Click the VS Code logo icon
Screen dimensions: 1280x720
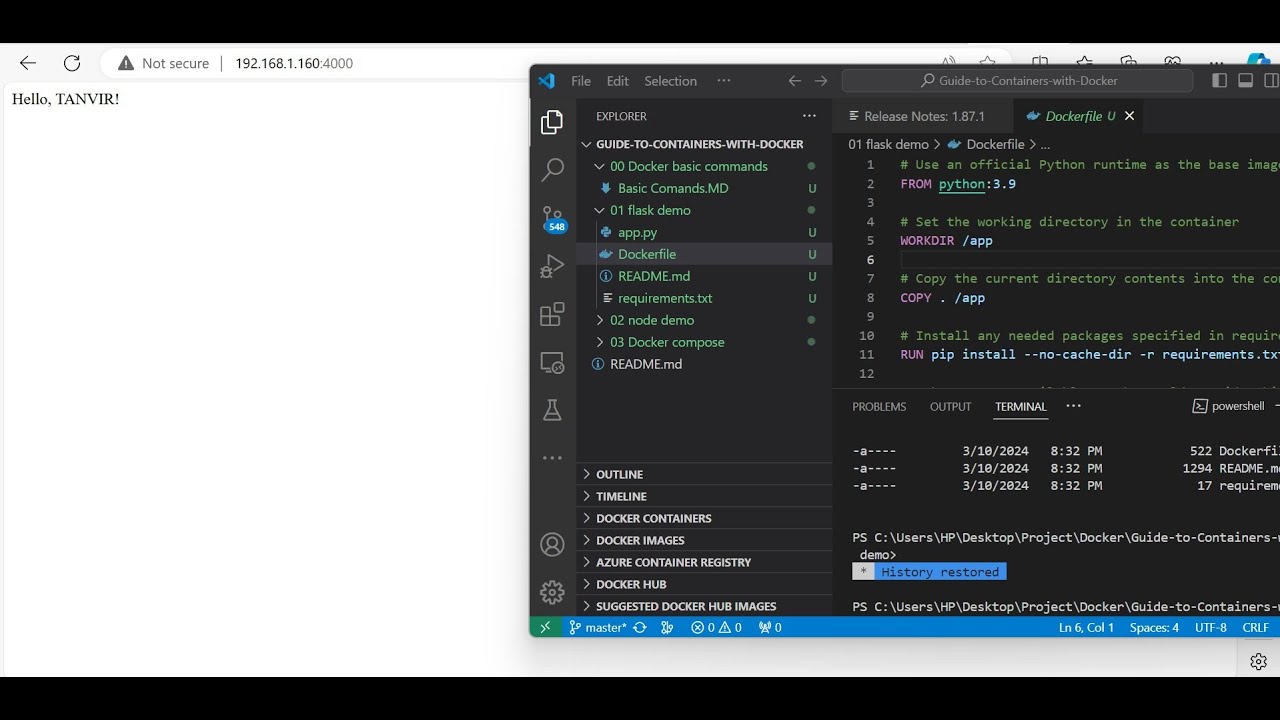546,81
